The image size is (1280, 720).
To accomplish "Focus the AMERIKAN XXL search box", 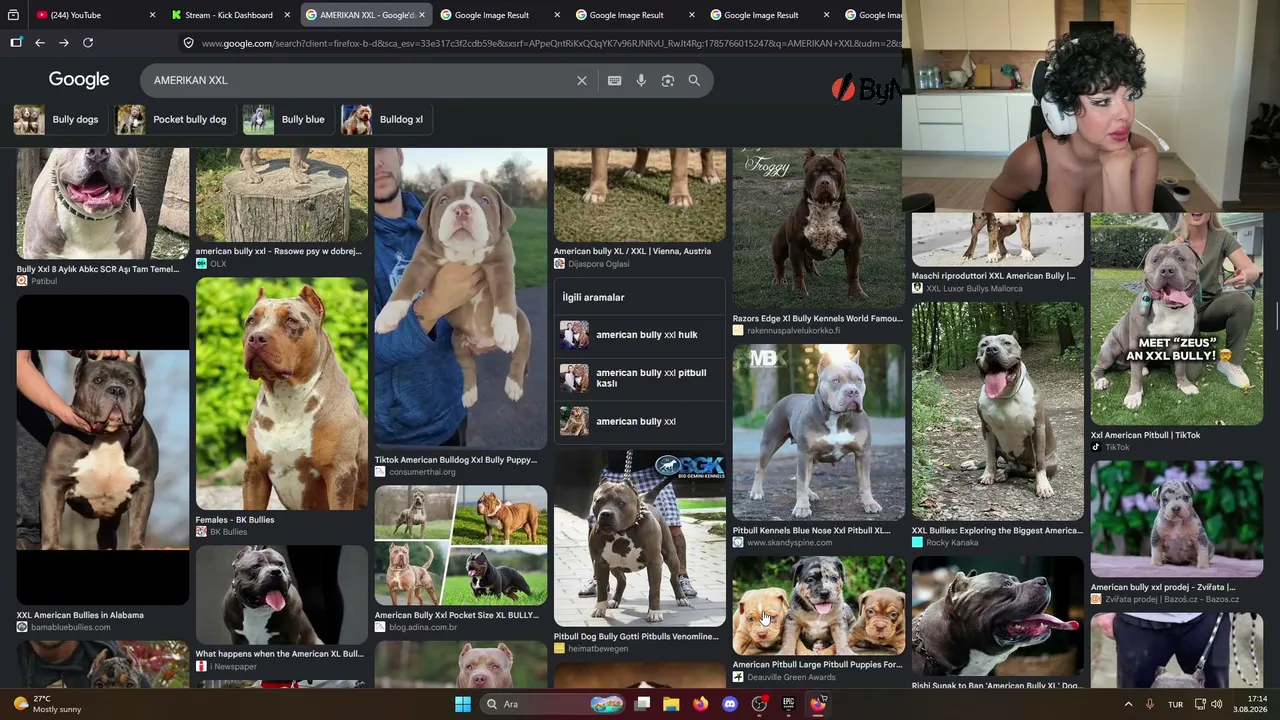I will (360, 80).
